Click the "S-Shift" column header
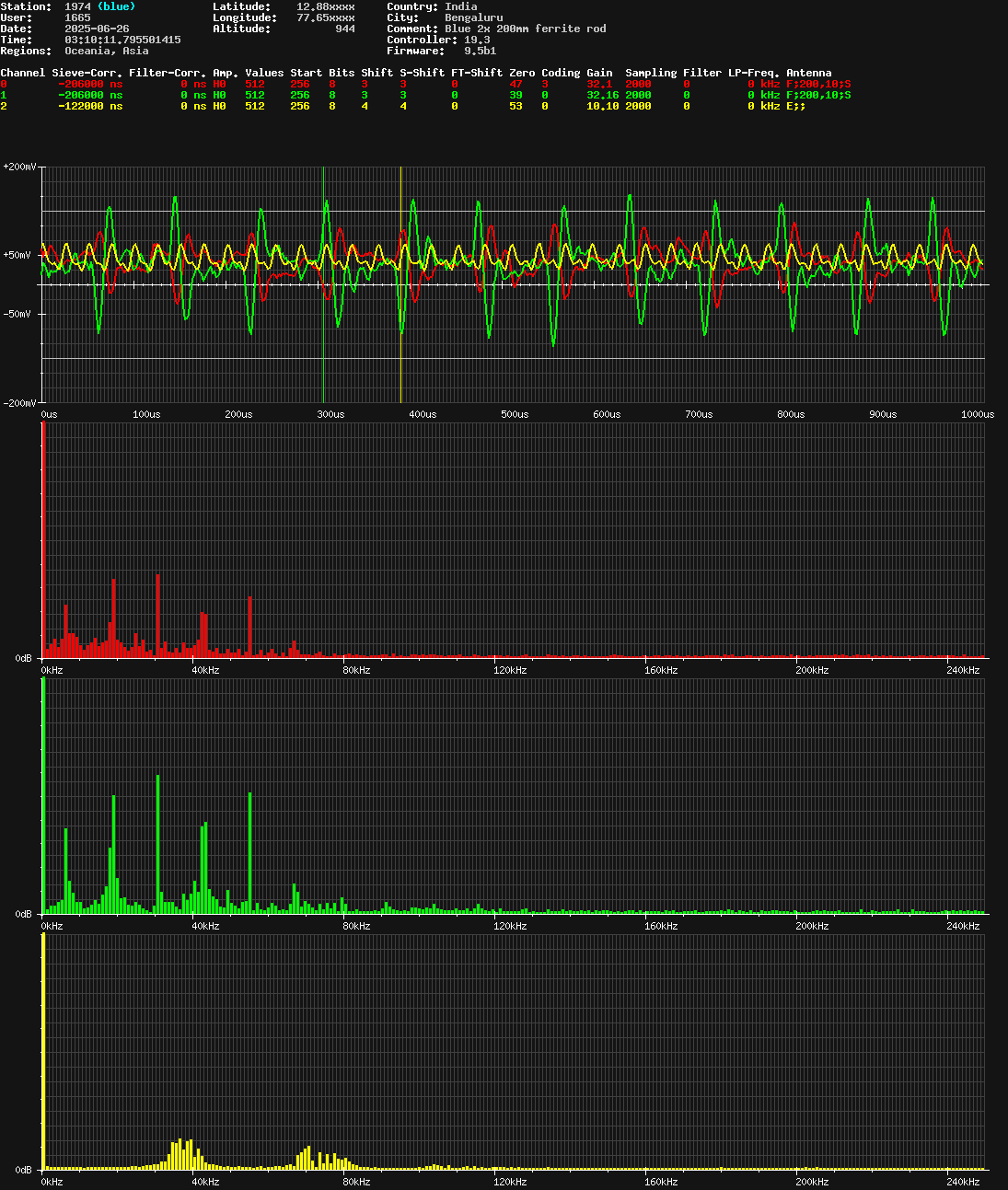 pos(423,73)
